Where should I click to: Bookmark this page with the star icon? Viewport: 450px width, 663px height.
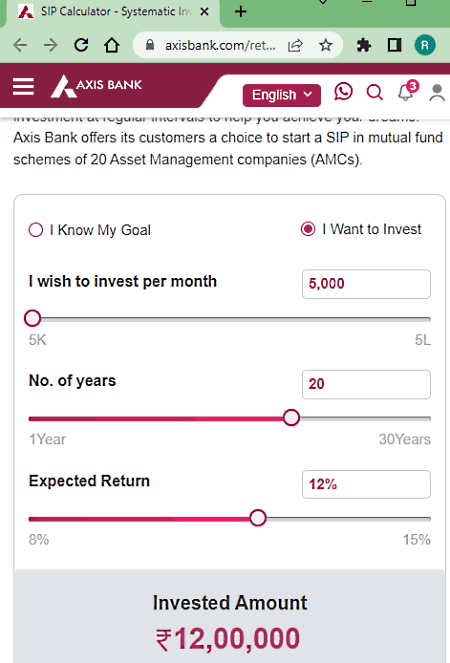pyautogui.click(x=325, y=45)
